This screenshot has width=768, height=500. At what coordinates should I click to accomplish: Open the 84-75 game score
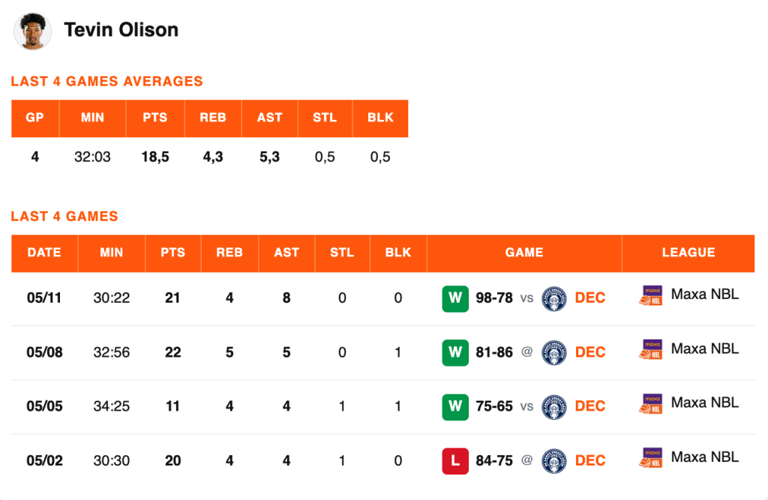point(494,461)
